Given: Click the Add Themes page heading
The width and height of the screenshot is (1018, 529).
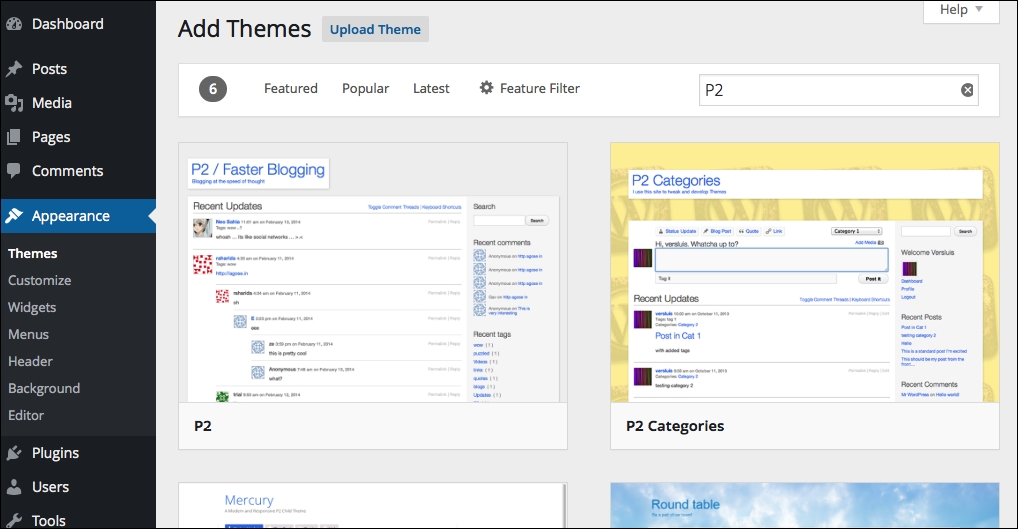Looking at the screenshot, I should 245,29.
